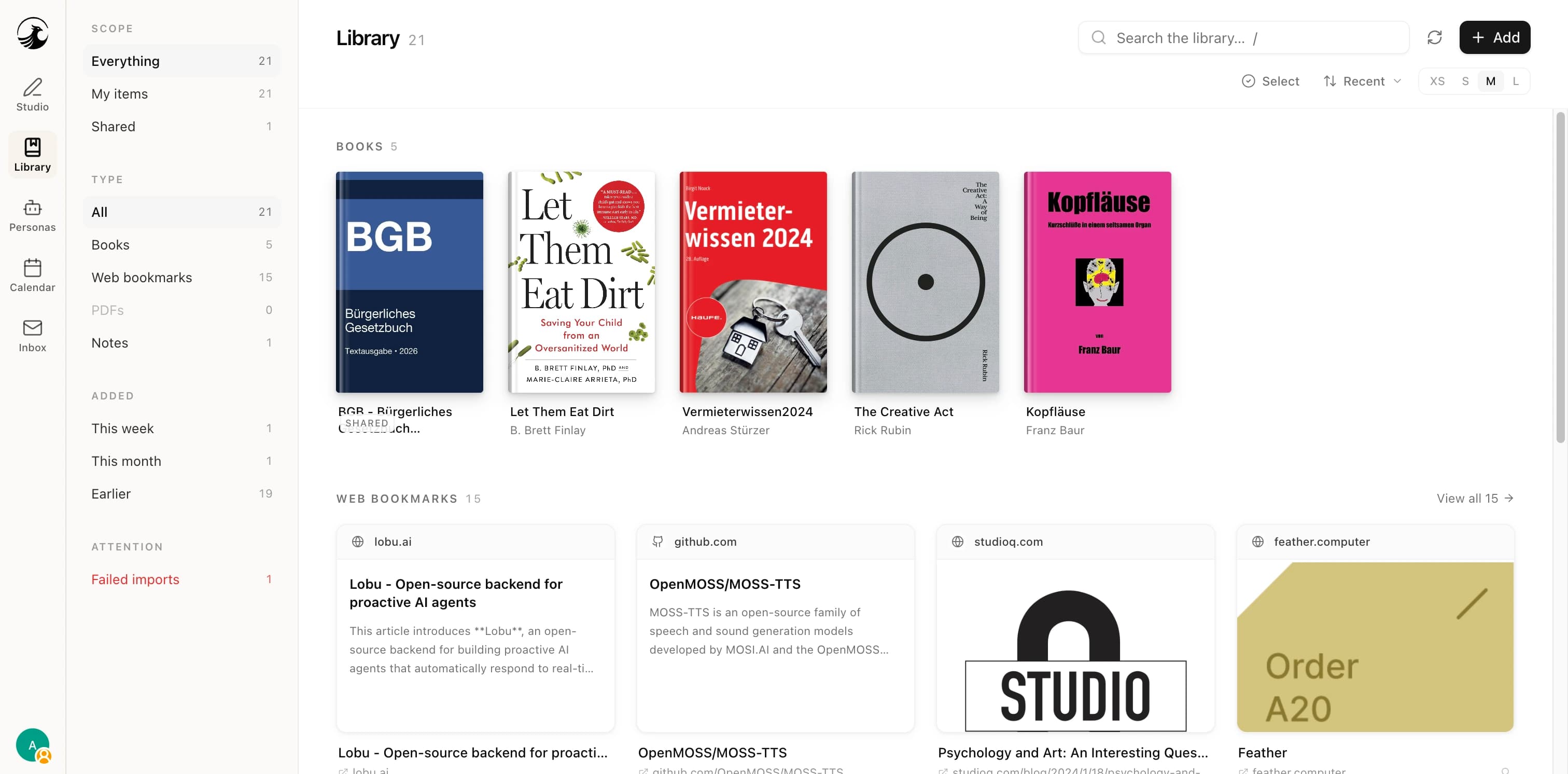Switch thumbnail size to XS

coord(1437,81)
